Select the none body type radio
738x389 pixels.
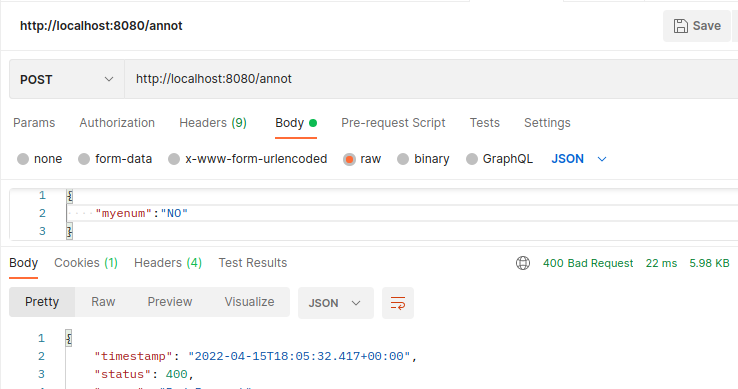click(23, 159)
